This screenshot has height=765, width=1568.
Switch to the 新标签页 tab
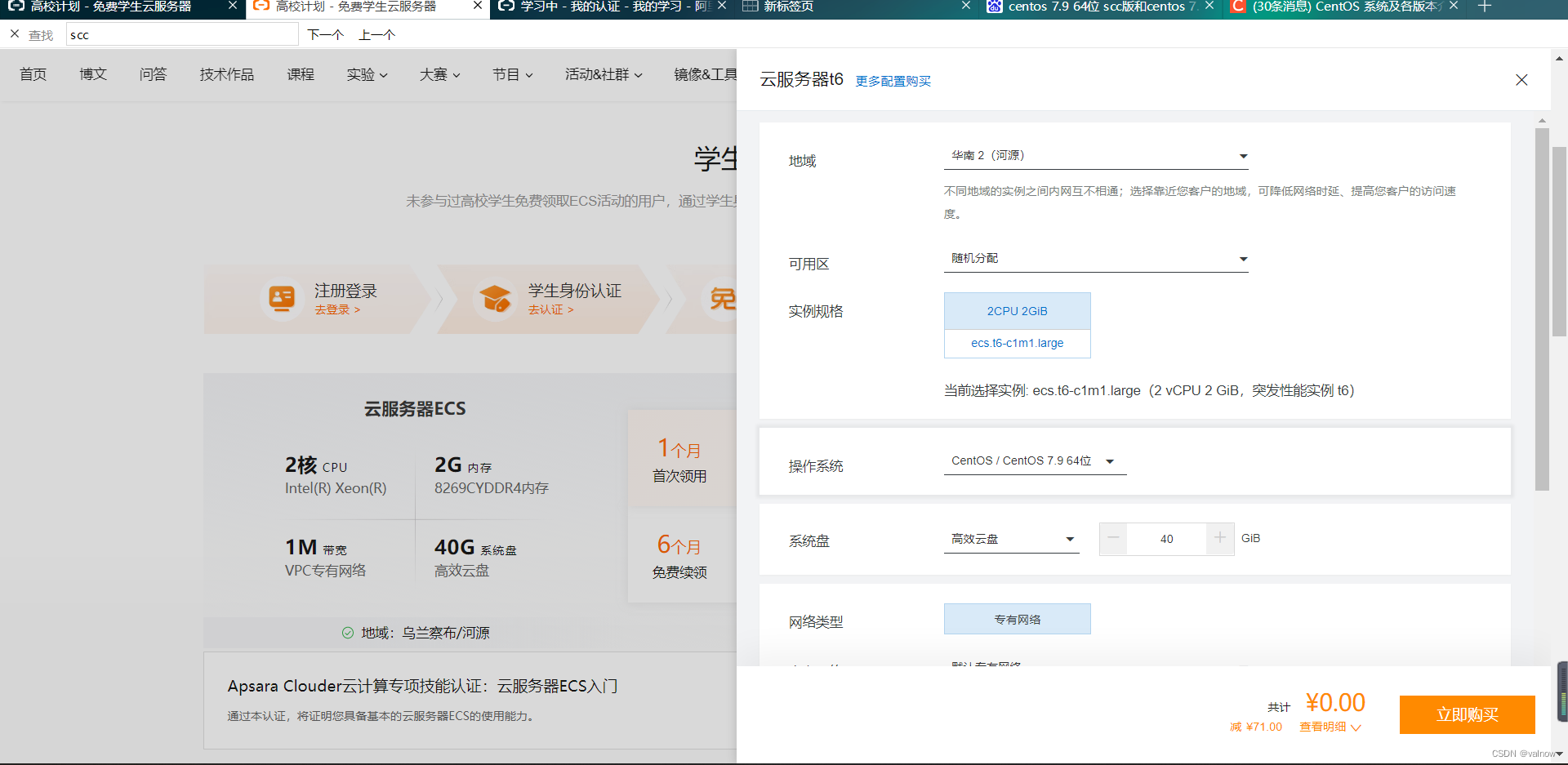(849, 7)
